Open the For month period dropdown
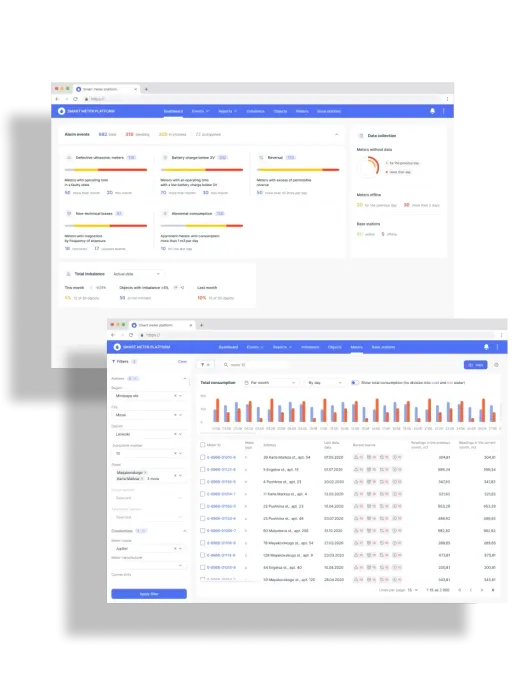The image size is (527, 700). 270,383
